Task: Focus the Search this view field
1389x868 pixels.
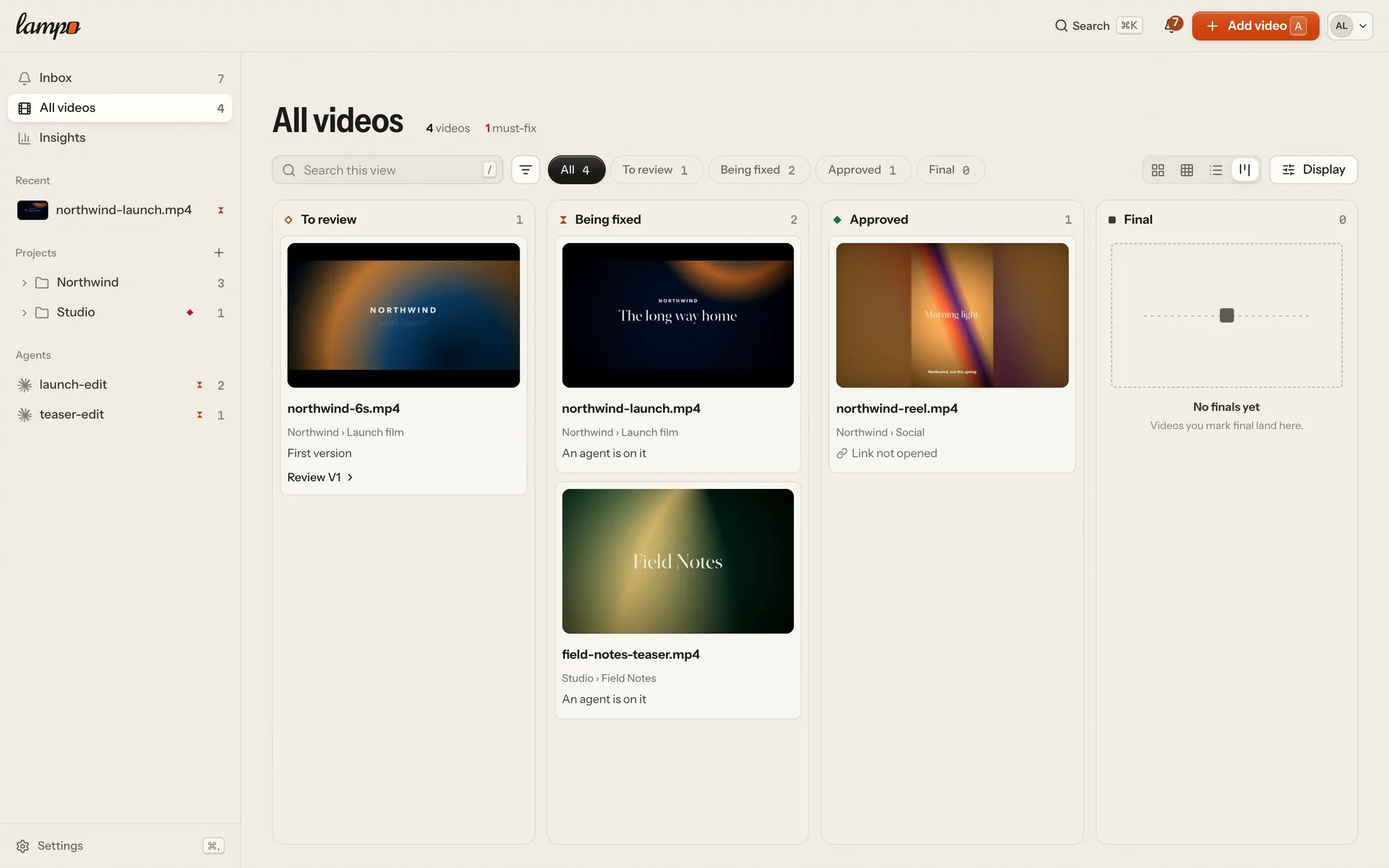Action: [x=388, y=170]
